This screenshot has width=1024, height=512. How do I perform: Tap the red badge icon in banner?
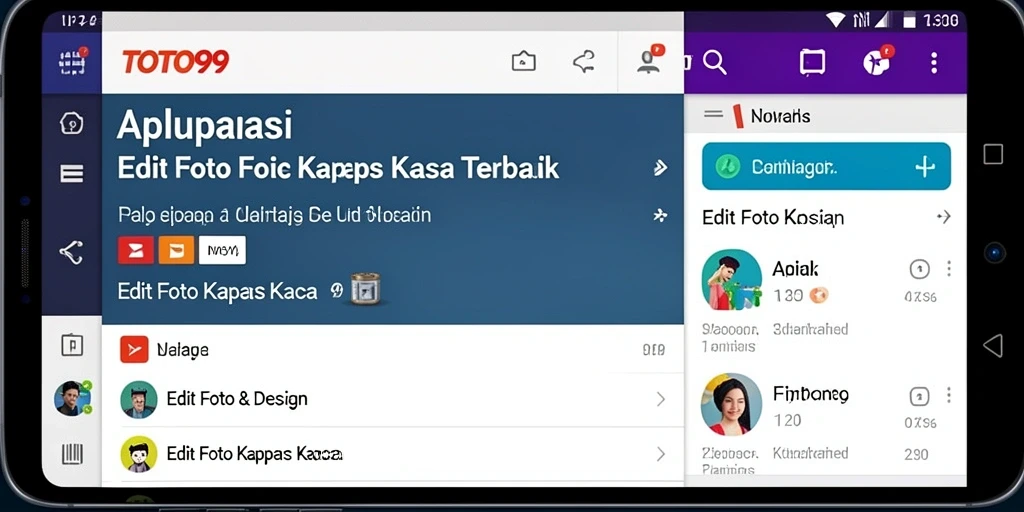tap(136, 250)
